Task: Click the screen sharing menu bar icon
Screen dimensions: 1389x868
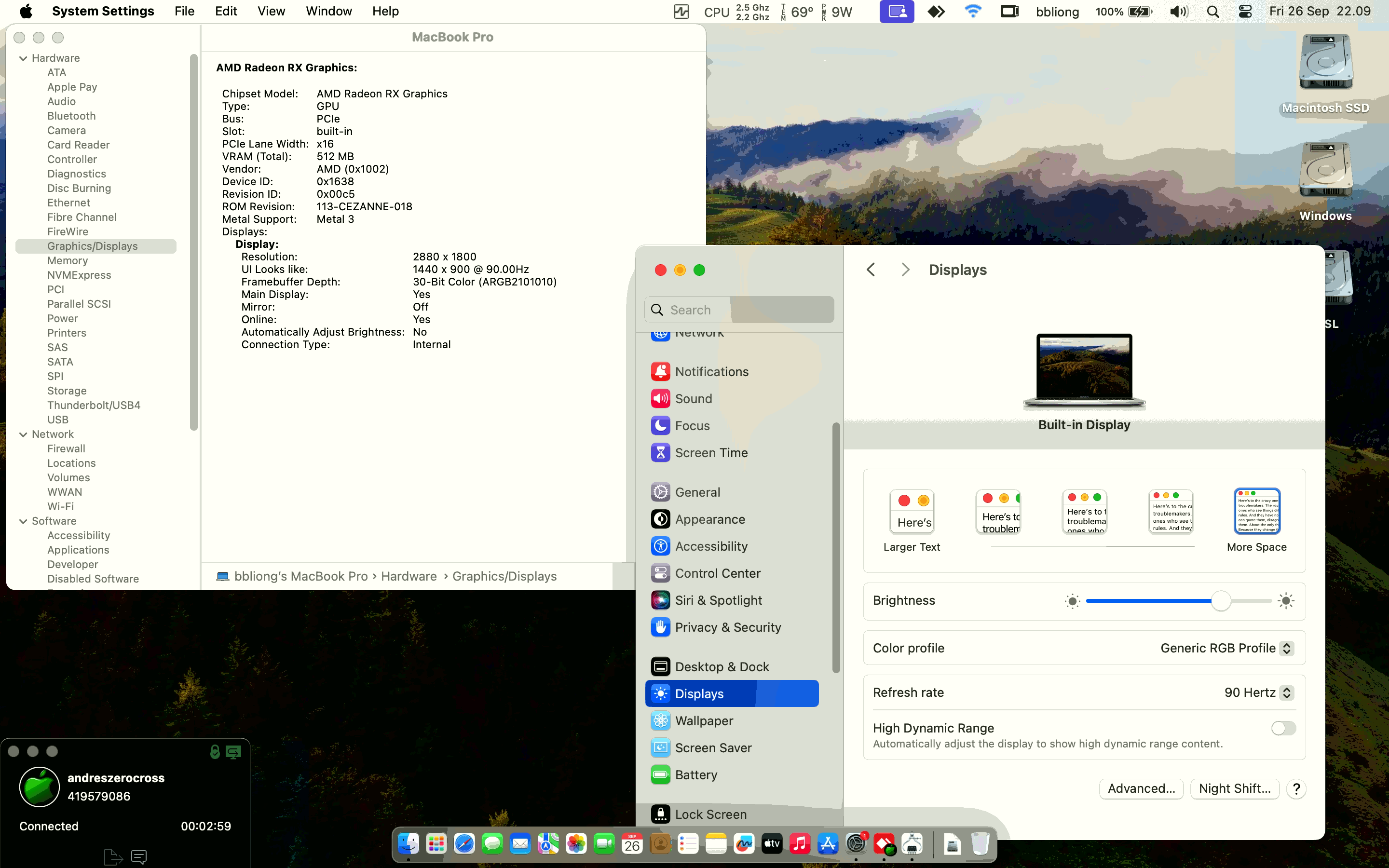Action: [897, 12]
